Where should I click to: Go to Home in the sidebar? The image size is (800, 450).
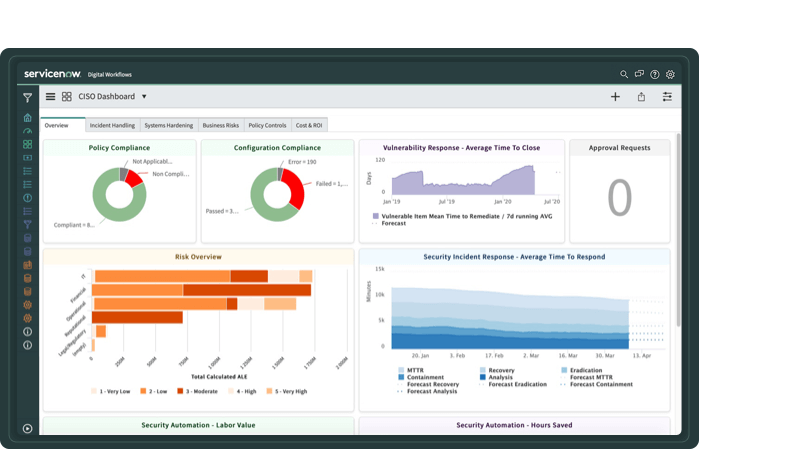[27, 117]
